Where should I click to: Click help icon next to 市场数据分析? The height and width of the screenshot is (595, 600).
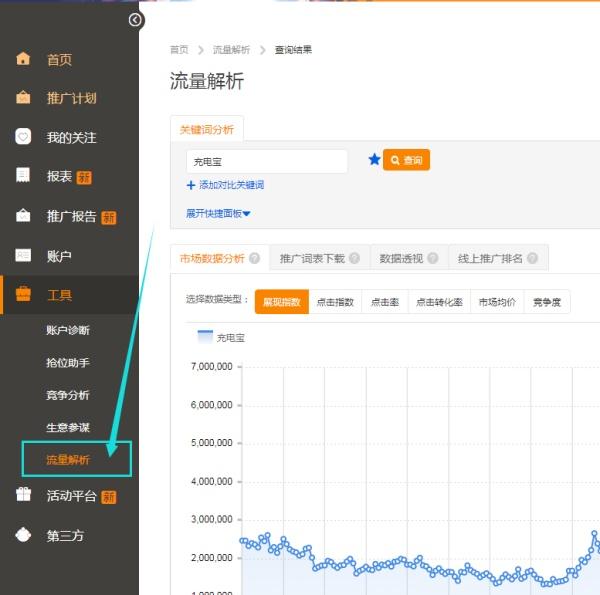point(254,258)
